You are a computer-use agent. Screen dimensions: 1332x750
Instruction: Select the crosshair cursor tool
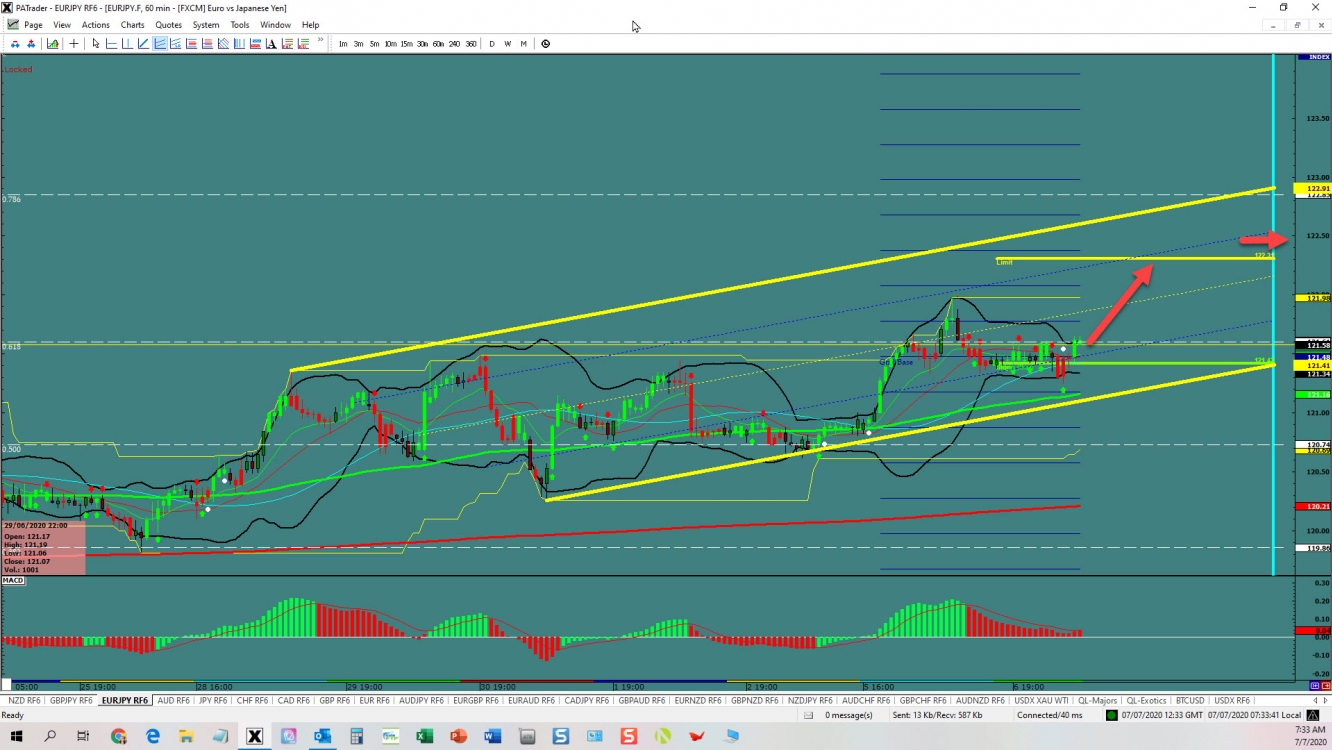[x=74, y=44]
